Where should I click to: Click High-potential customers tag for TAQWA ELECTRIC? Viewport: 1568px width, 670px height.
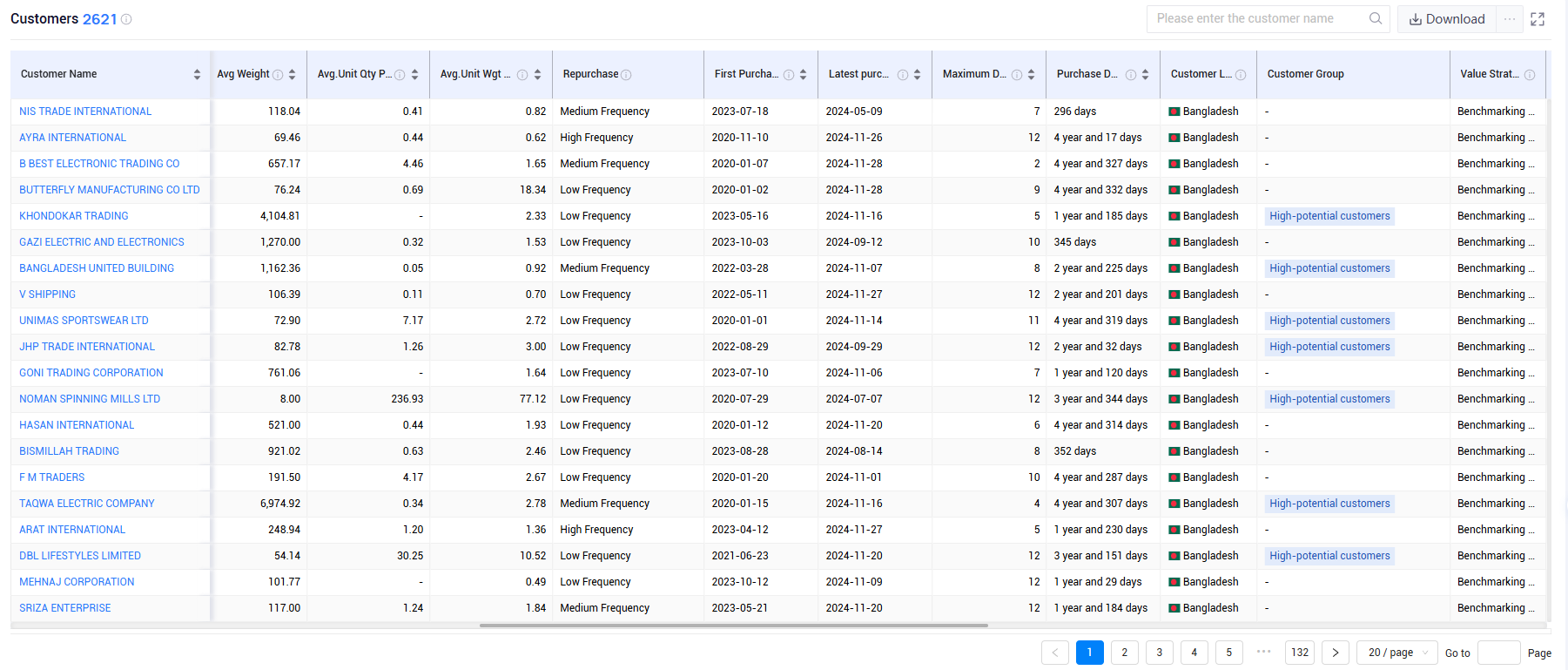point(1329,504)
